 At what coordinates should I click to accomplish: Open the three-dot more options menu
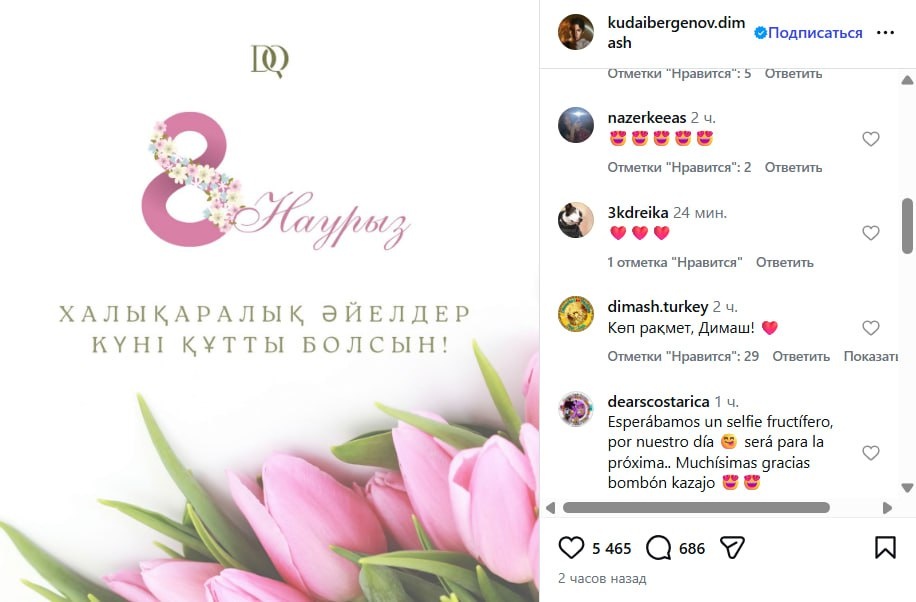pyautogui.click(x=885, y=33)
